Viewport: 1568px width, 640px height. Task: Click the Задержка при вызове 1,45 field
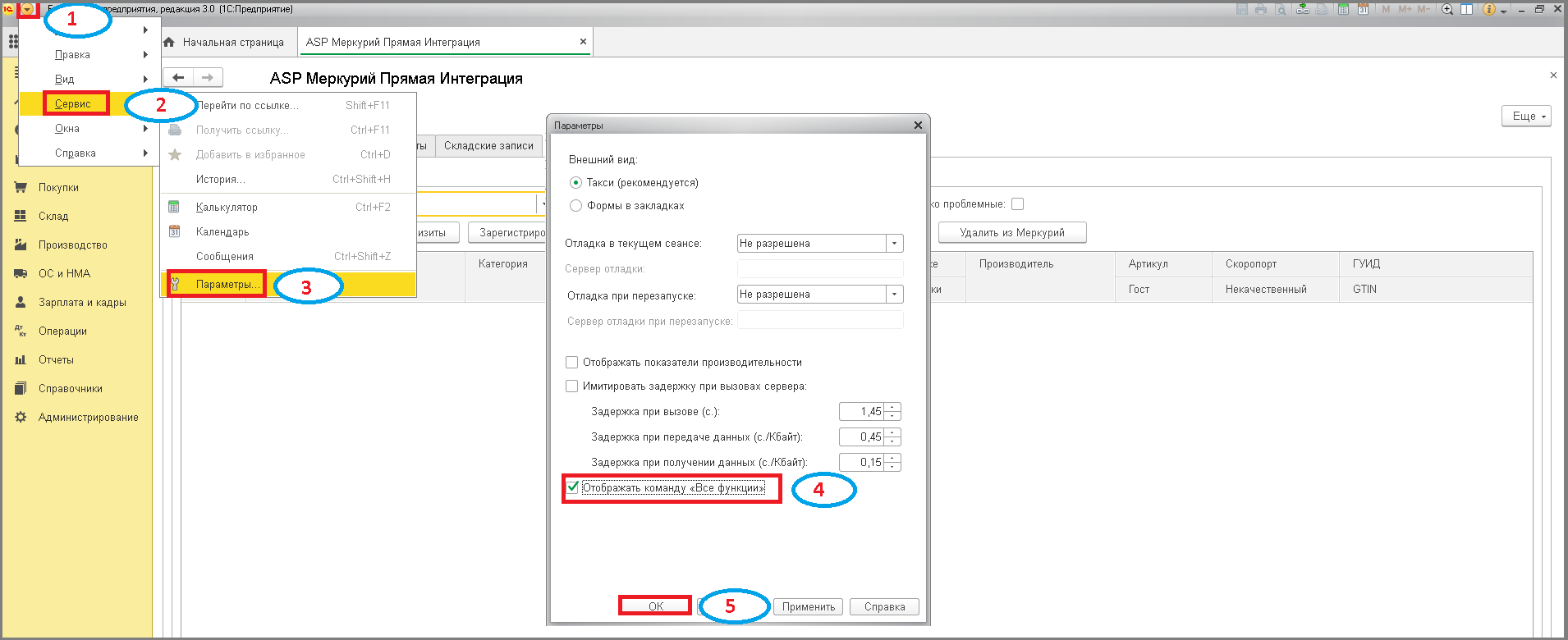(862, 411)
